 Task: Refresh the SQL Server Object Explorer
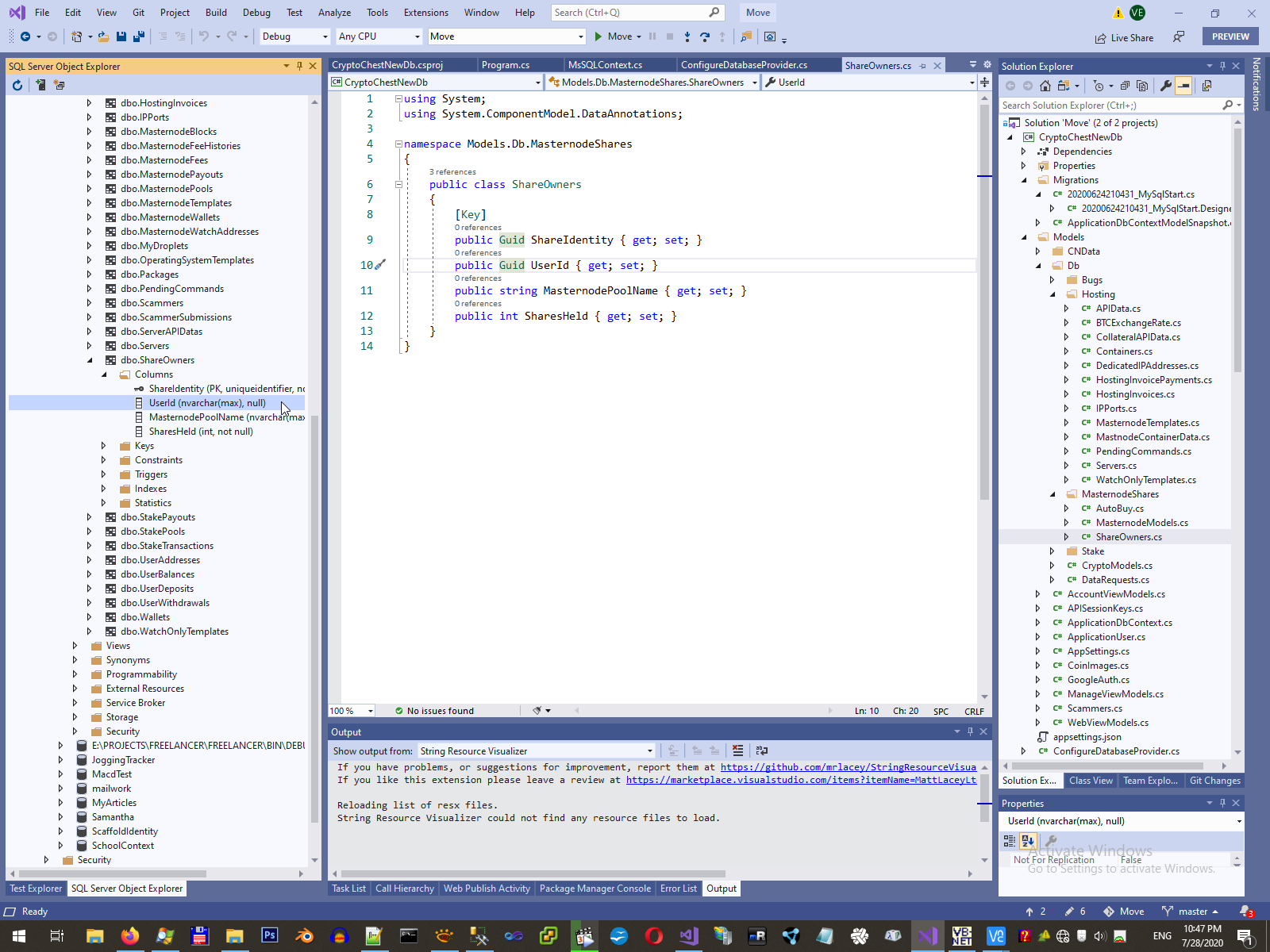click(x=17, y=85)
